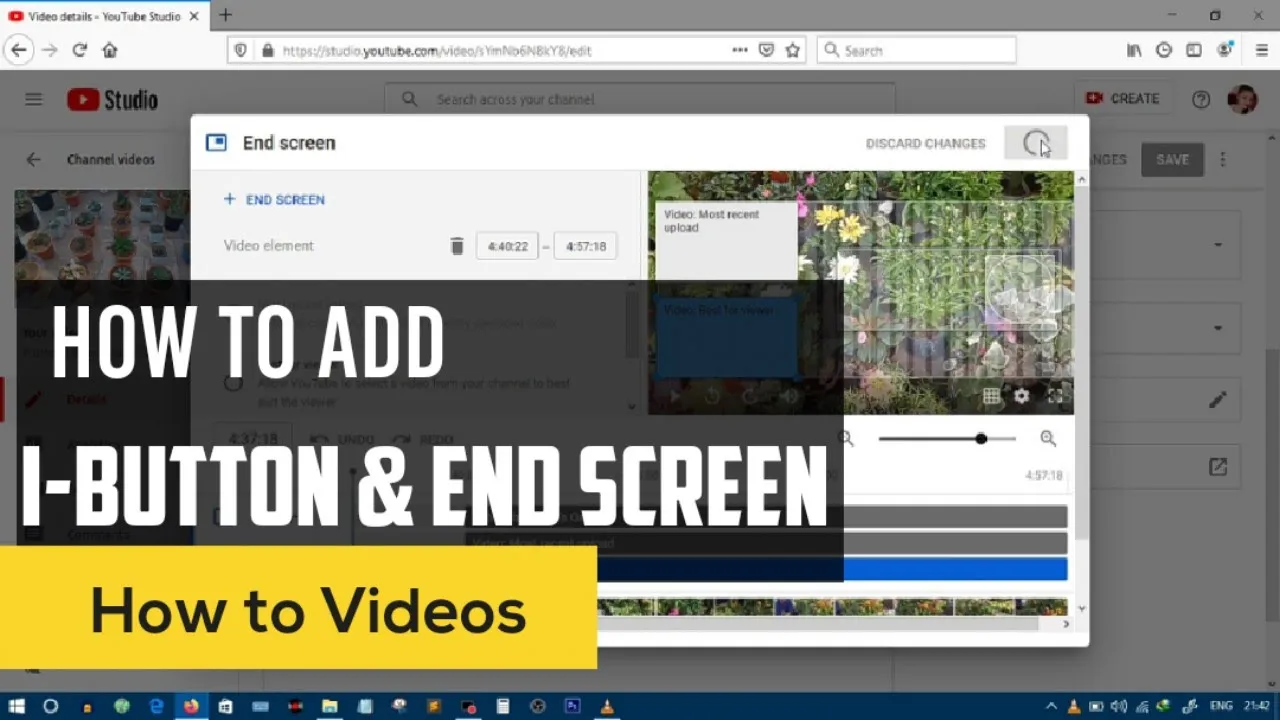Zoom in the end screen timeline
The height and width of the screenshot is (720, 1280).
(x=1048, y=438)
